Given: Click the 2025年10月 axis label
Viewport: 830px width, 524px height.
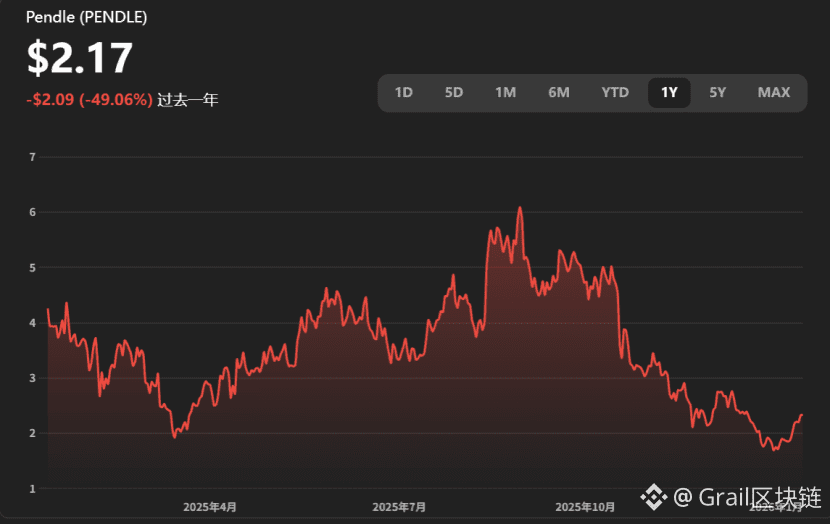Looking at the screenshot, I should click(x=585, y=507).
